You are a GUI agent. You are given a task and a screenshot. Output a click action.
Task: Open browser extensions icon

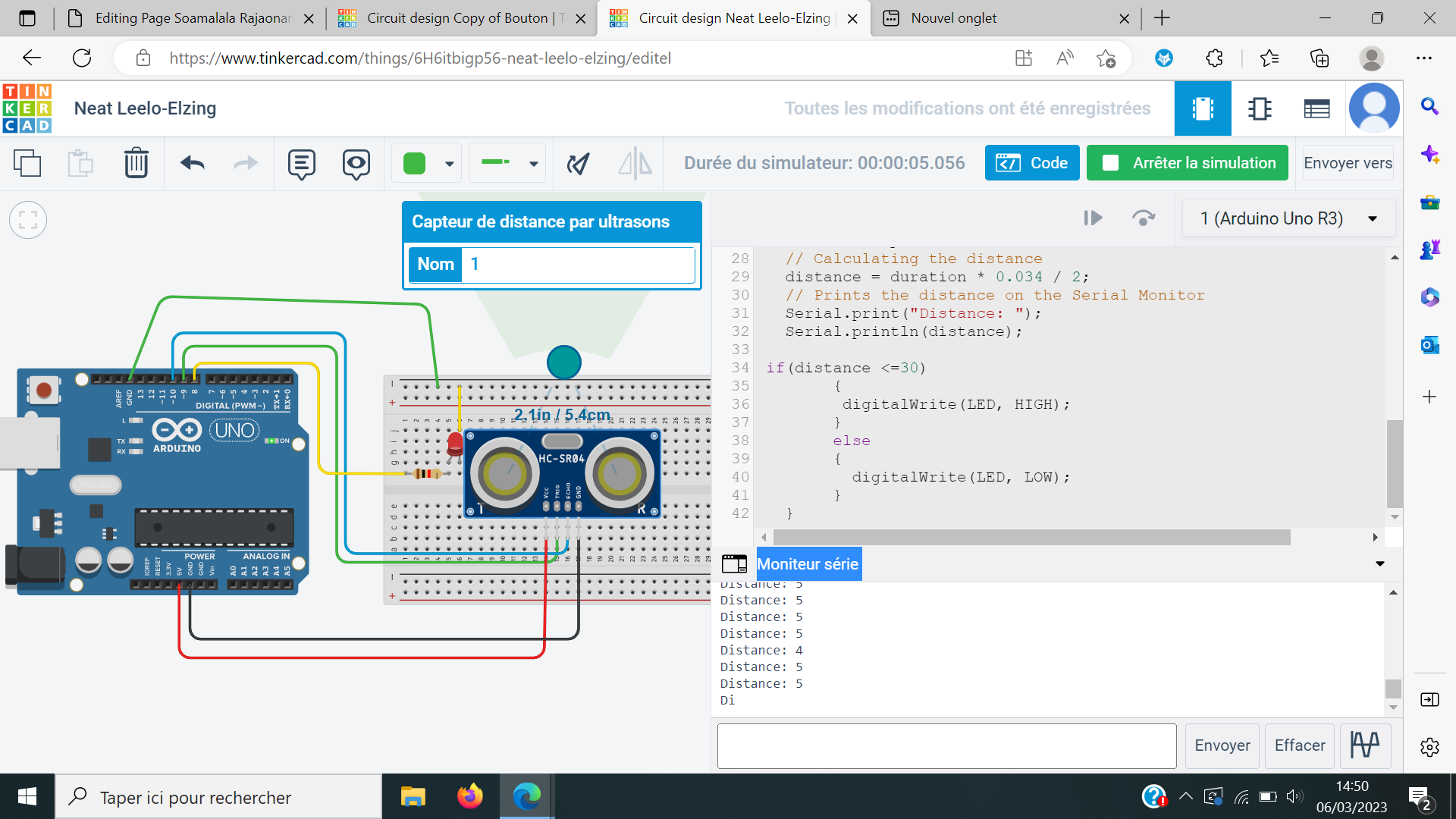pos(1214,58)
